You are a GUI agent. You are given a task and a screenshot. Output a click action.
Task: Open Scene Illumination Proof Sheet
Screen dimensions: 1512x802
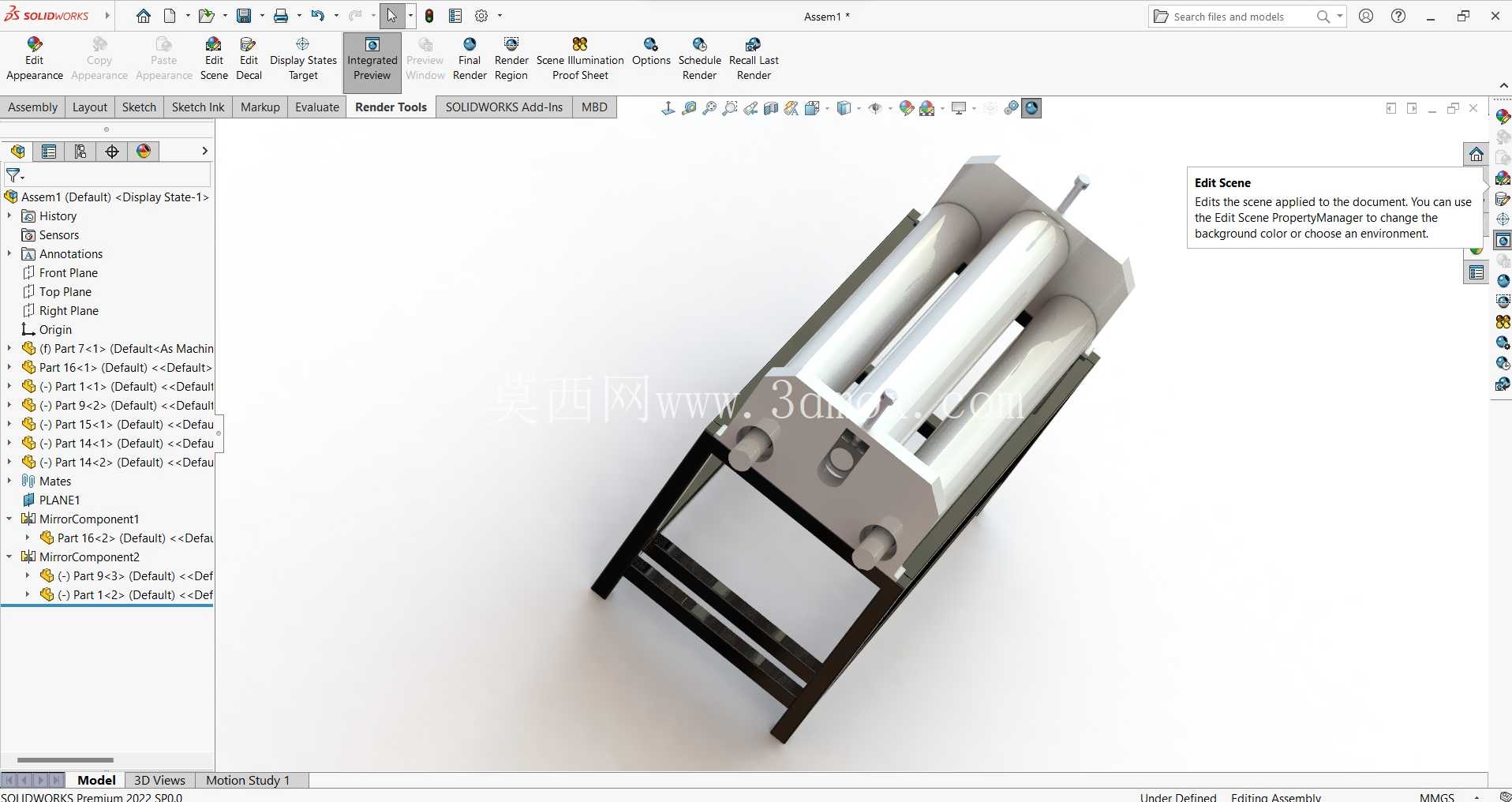click(x=580, y=59)
